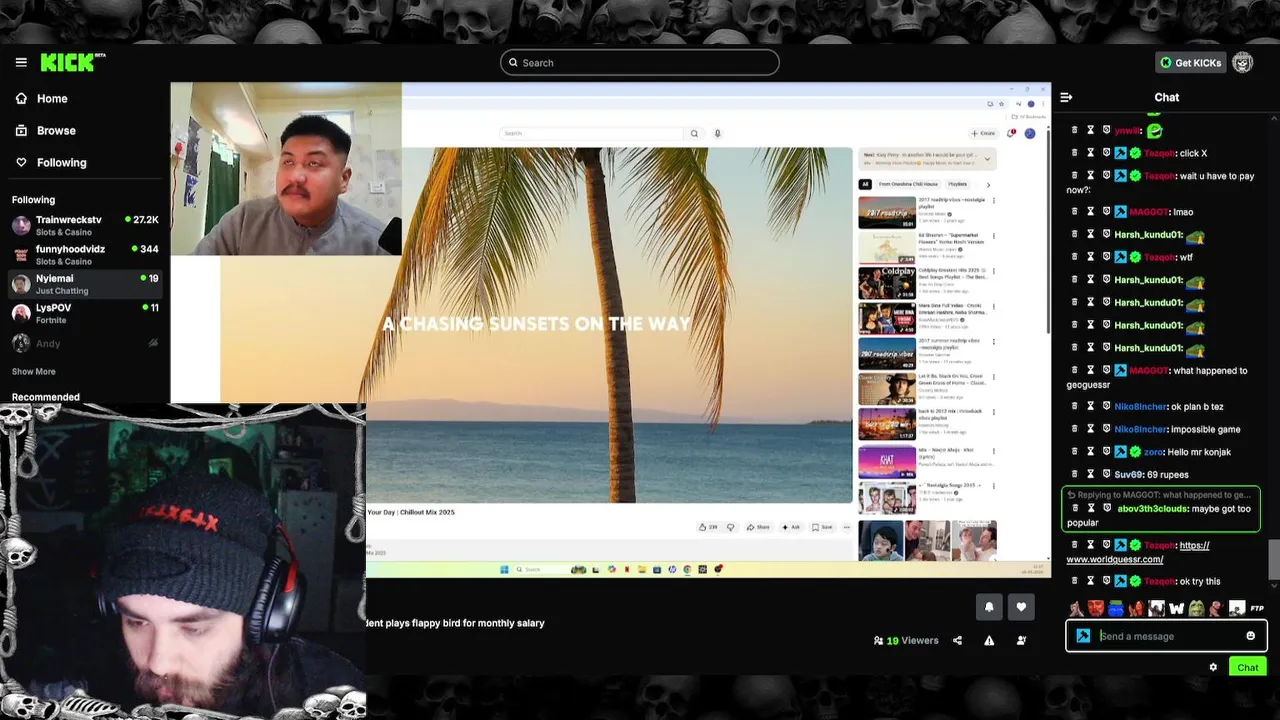Click the '19 Viewers' count text

coord(913,640)
